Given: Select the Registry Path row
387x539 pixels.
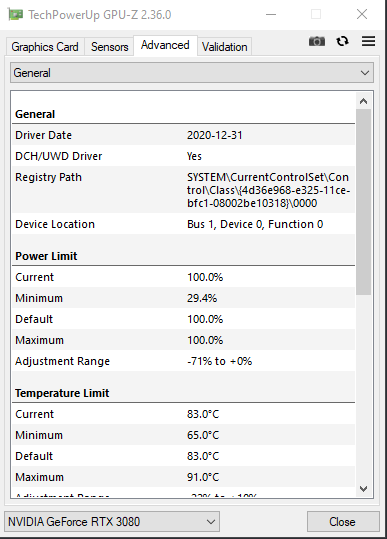Looking at the screenshot, I should (184, 190).
